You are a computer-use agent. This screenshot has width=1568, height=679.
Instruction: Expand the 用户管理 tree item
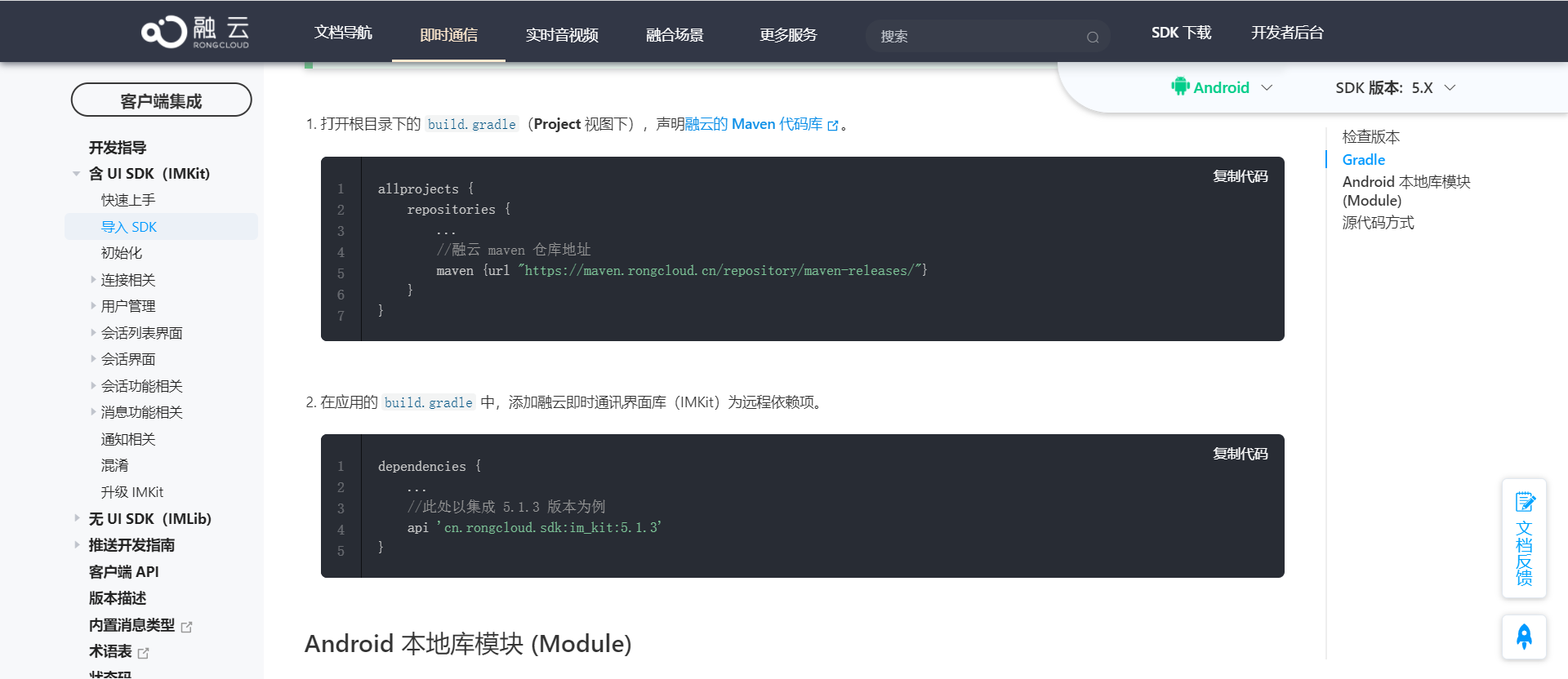coord(93,306)
